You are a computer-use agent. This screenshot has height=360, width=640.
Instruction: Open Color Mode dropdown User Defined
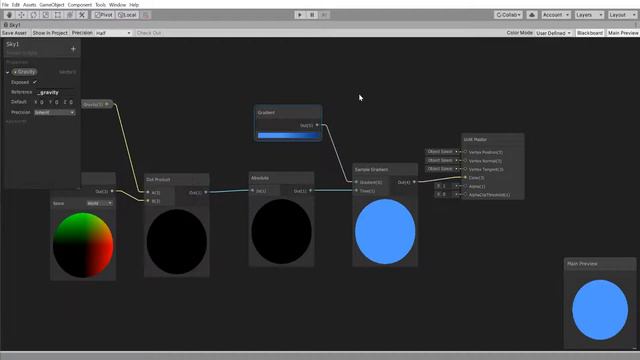[x=553, y=33]
